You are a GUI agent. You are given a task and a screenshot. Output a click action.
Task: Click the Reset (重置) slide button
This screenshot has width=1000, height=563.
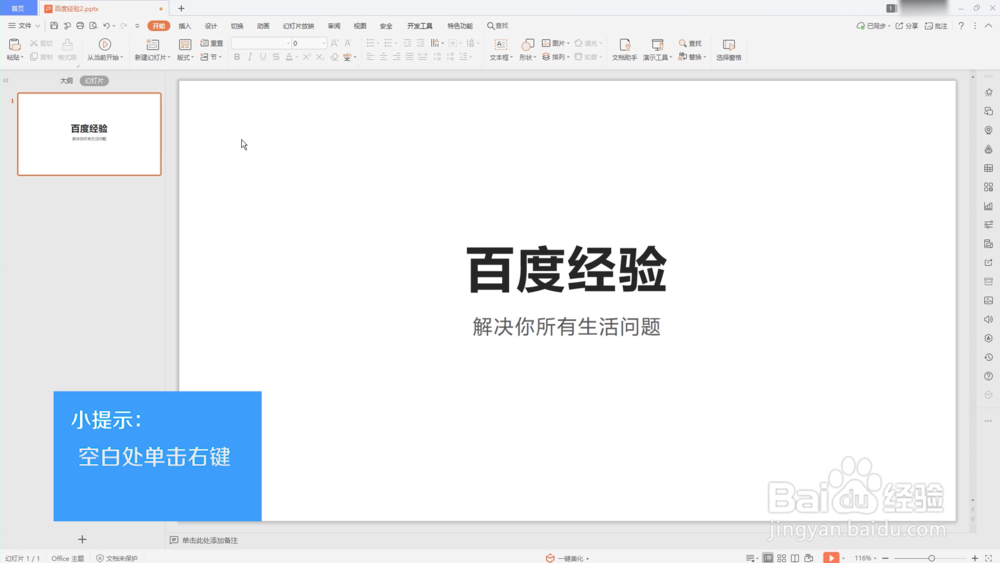pyautogui.click(x=212, y=43)
